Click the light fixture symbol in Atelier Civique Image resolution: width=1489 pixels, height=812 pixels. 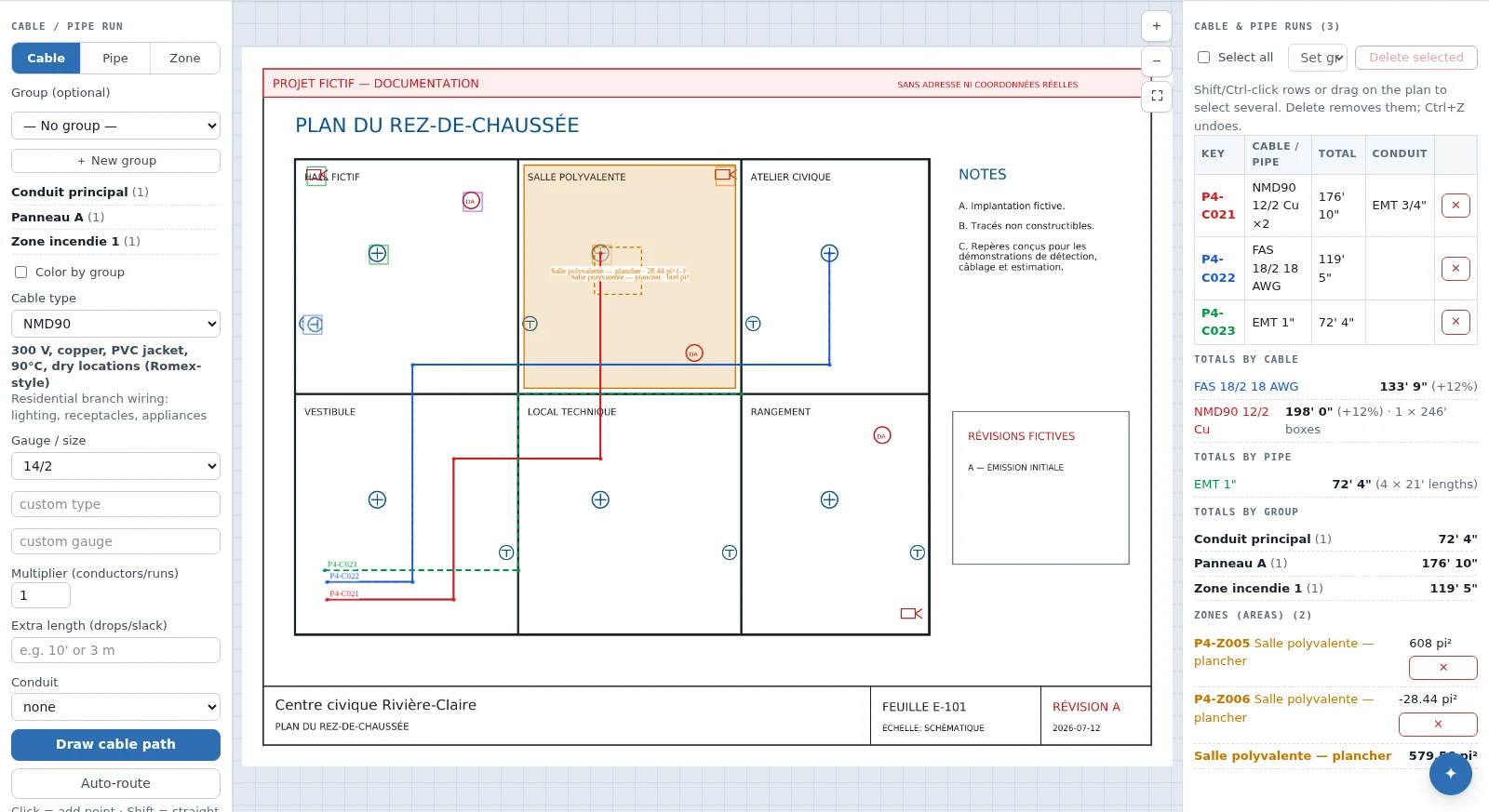click(x=829, y=253)
